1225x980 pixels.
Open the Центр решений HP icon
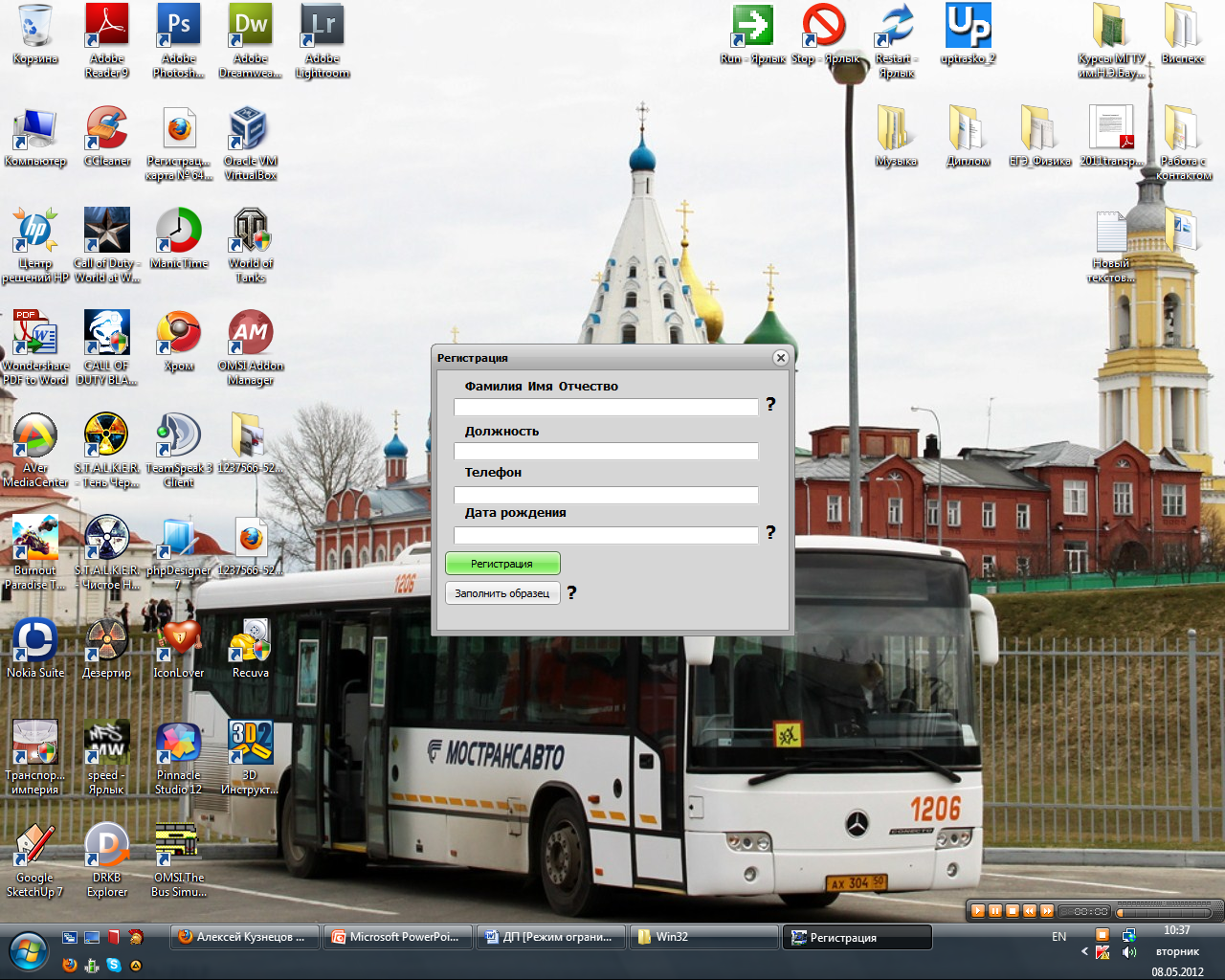tap(35, 245)
